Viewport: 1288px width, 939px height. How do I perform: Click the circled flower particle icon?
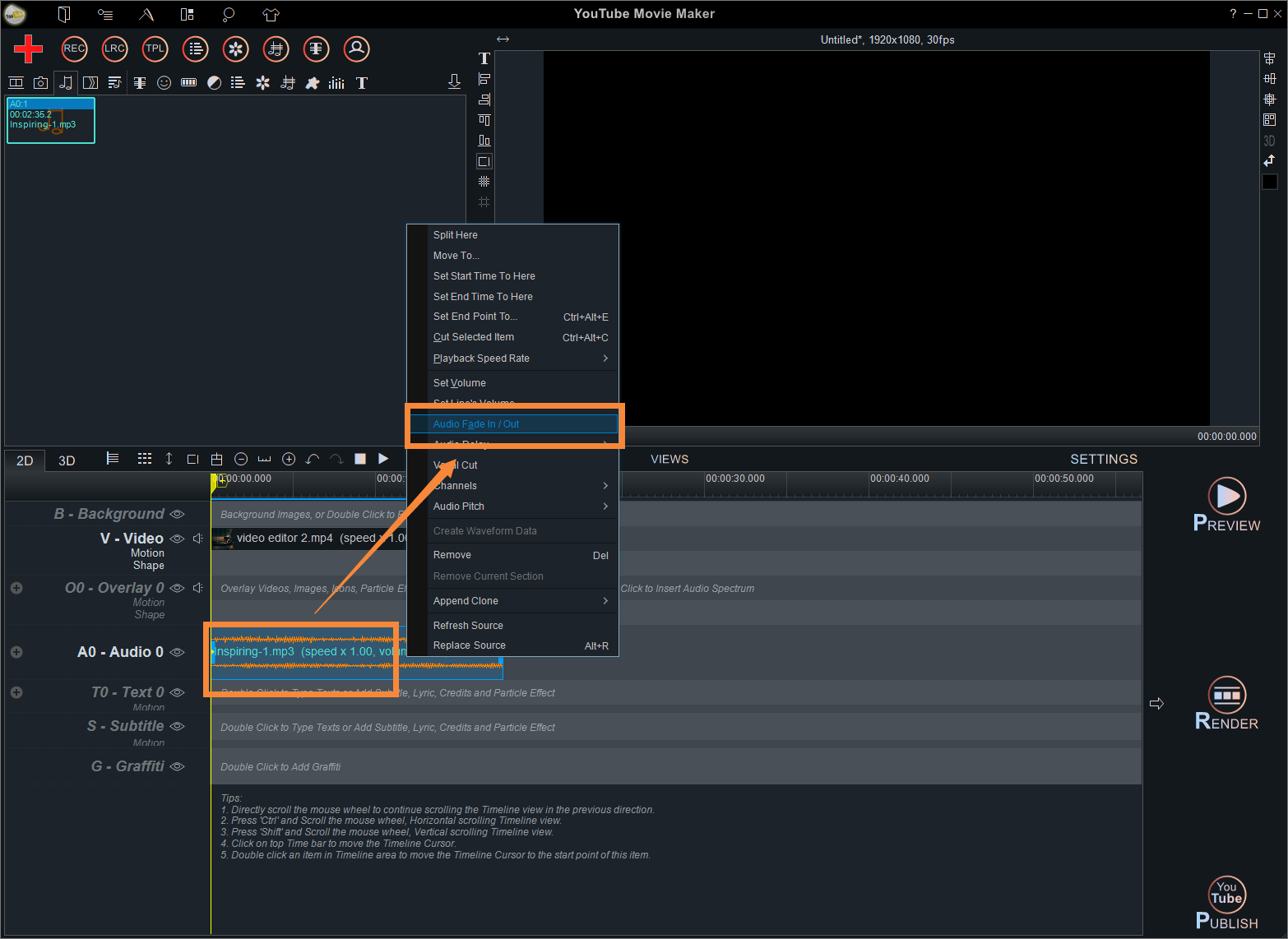click(x=235, y=49)
